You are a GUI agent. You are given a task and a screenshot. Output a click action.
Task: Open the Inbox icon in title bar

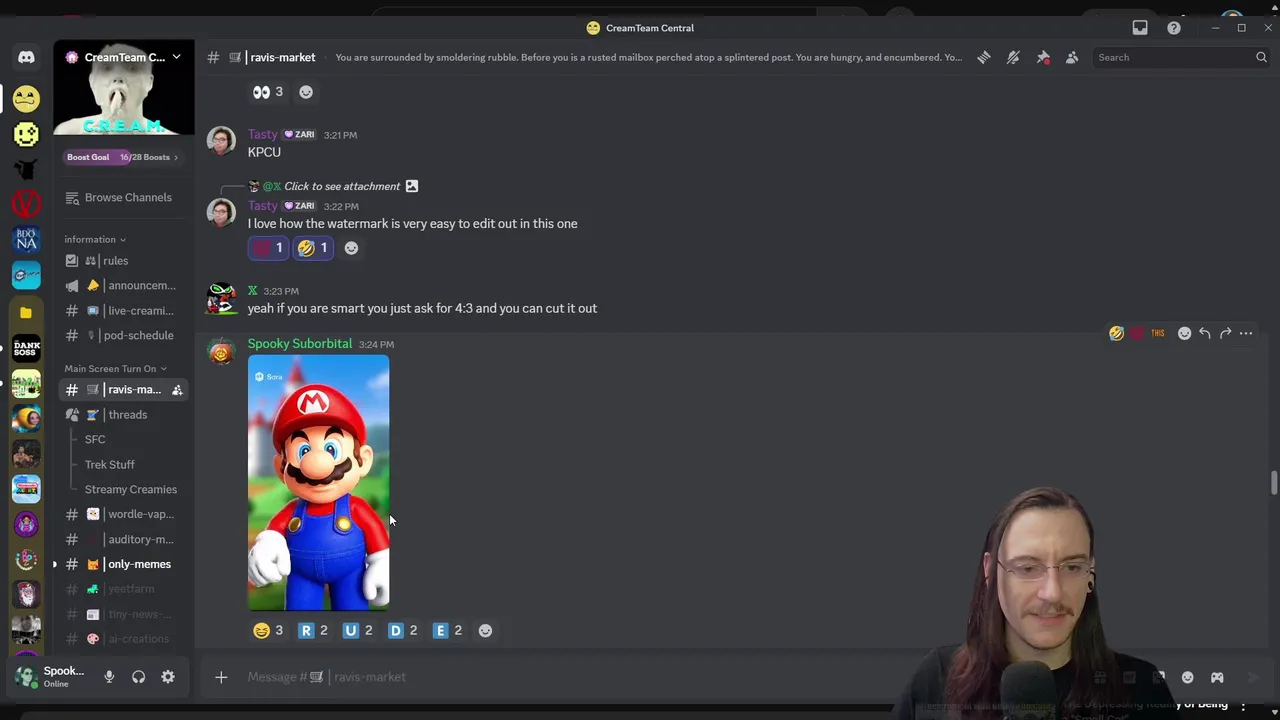click(x=1140, y=28)
